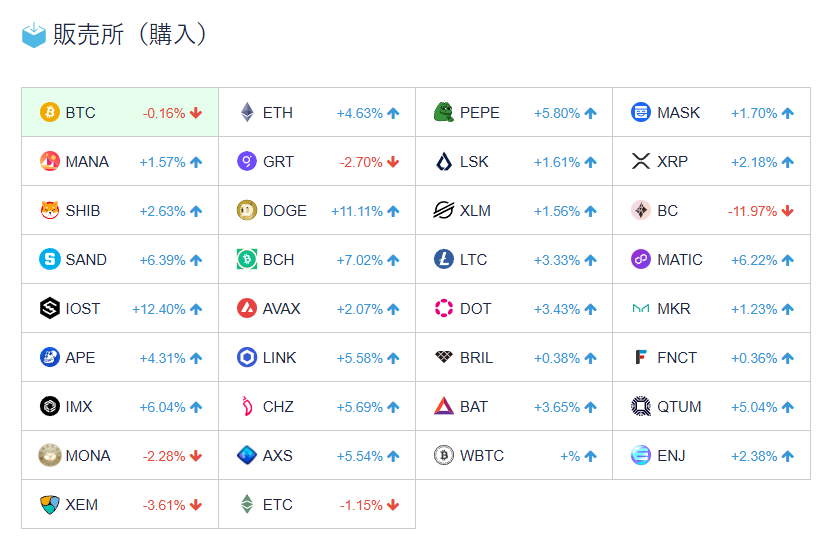The width and height of the screenshot is (825, 544).
Task: Click the PEPE frog icon
Action: coord(444,112)
